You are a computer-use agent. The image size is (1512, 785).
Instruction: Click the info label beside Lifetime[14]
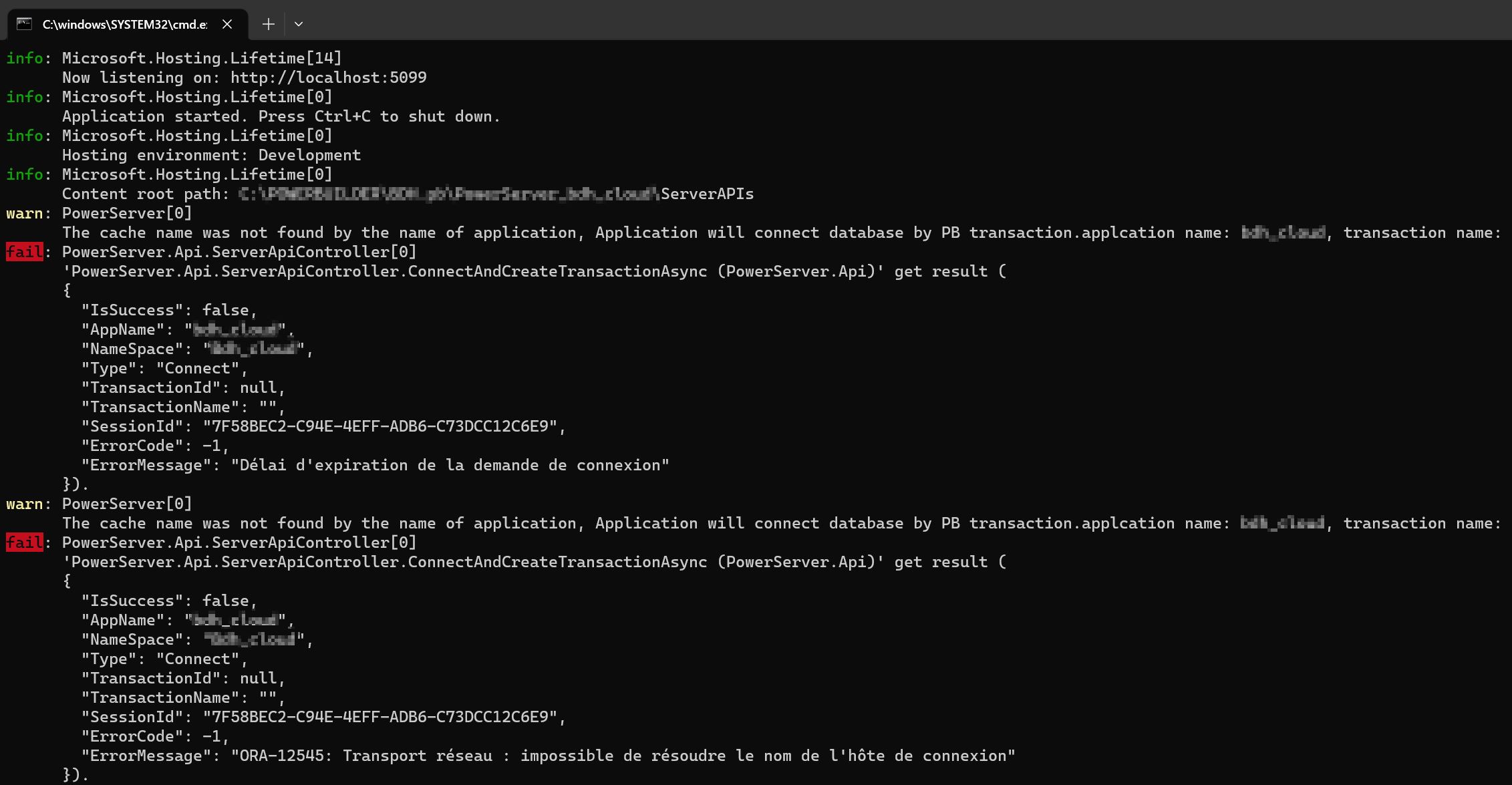[25, 58]
